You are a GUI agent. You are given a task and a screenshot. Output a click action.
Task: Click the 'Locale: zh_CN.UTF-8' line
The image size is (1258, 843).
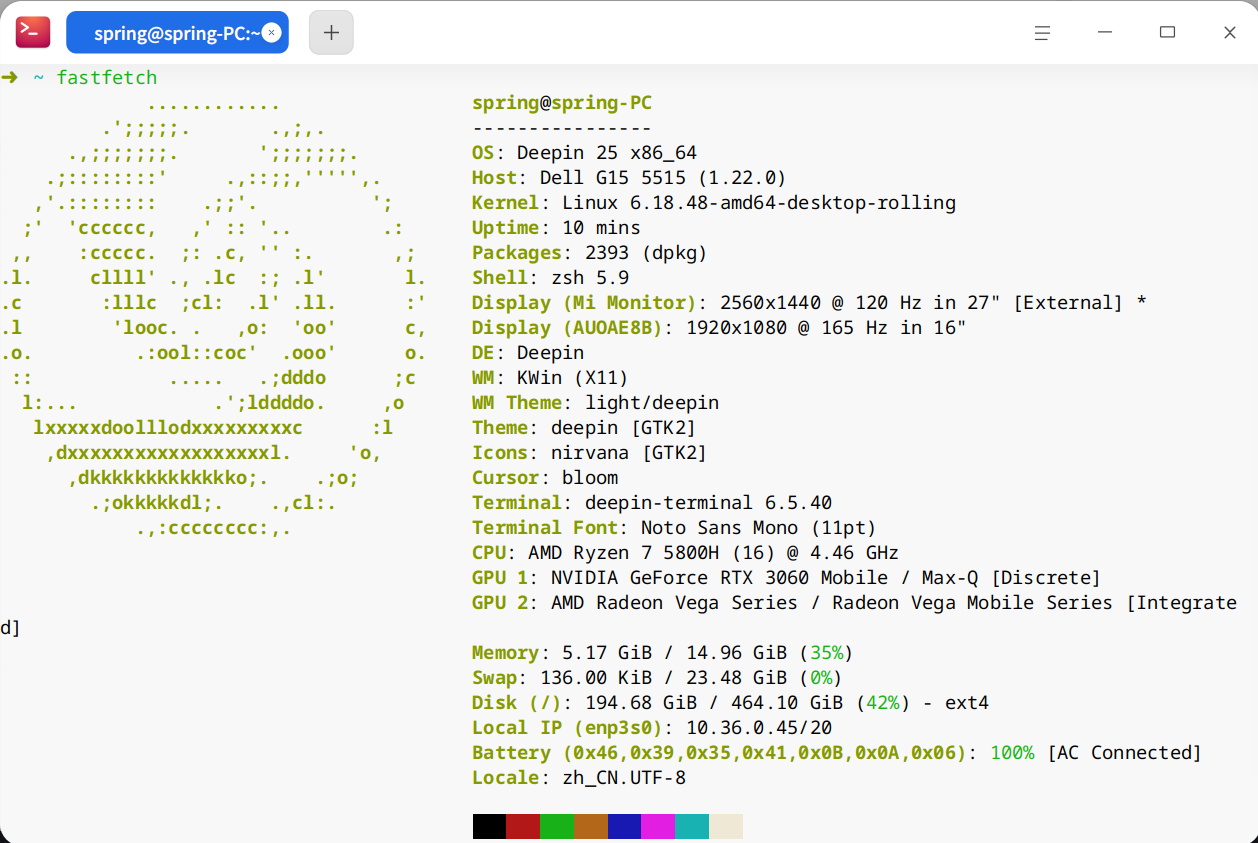[x=579, y=778]
